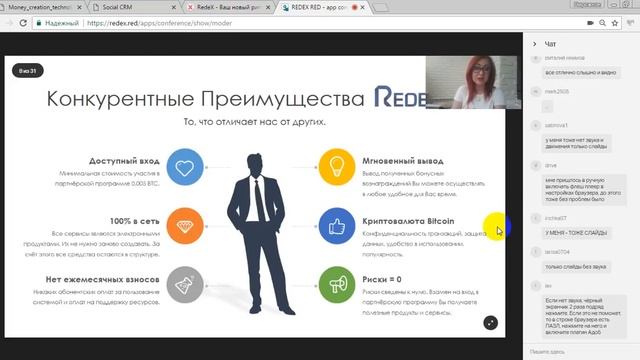Bookmark page using the star icon

(615, 23)
